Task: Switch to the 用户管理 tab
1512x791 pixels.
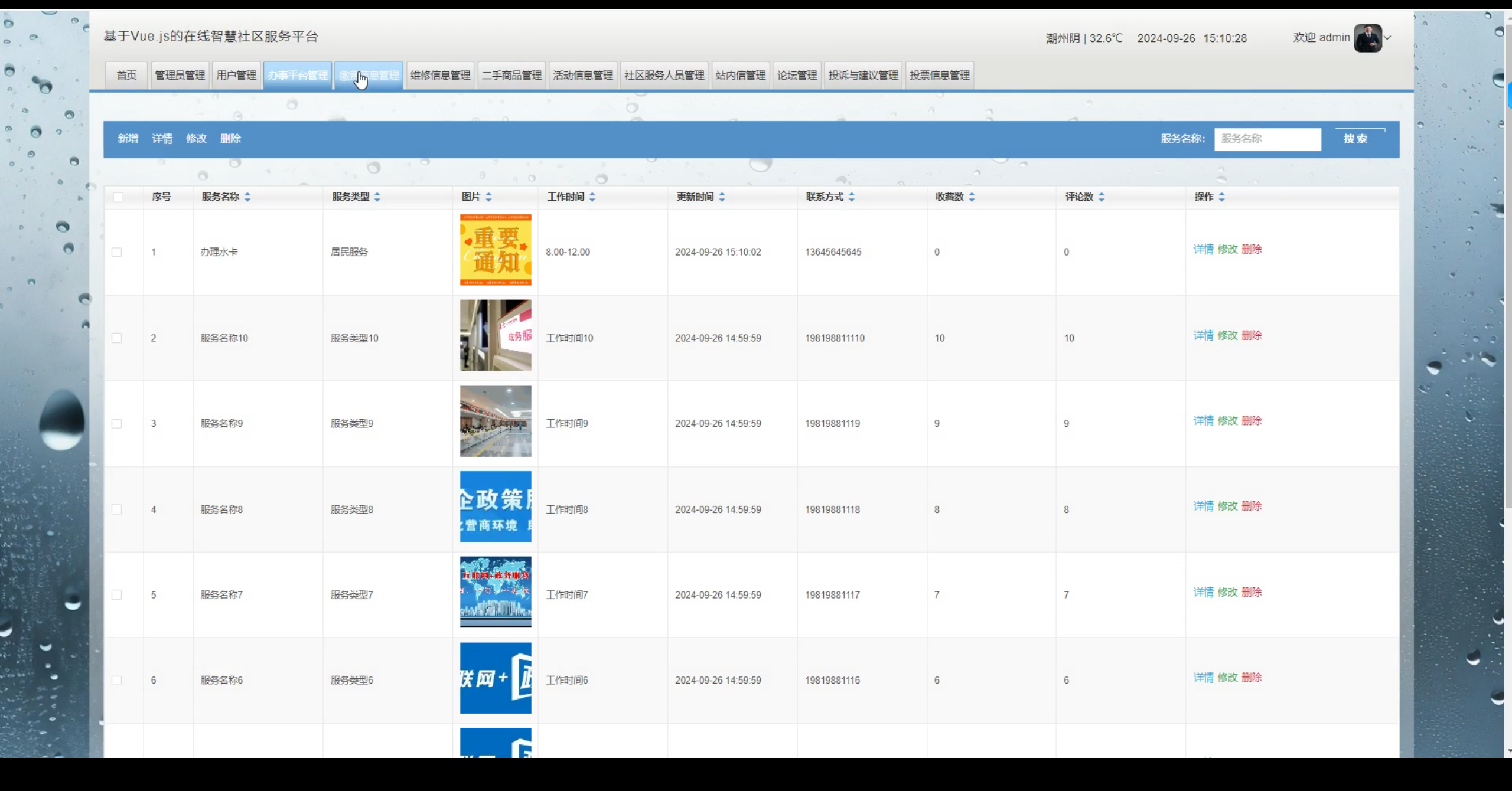Action: pyautogui.click(x=236, y=75)
